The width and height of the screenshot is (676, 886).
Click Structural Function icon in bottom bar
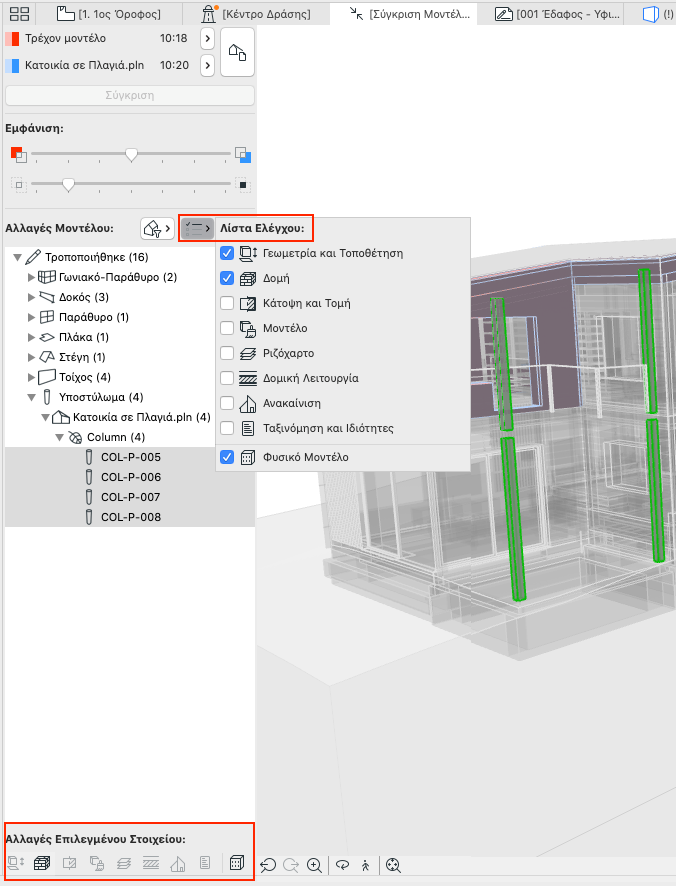click(x=151, y=862)
